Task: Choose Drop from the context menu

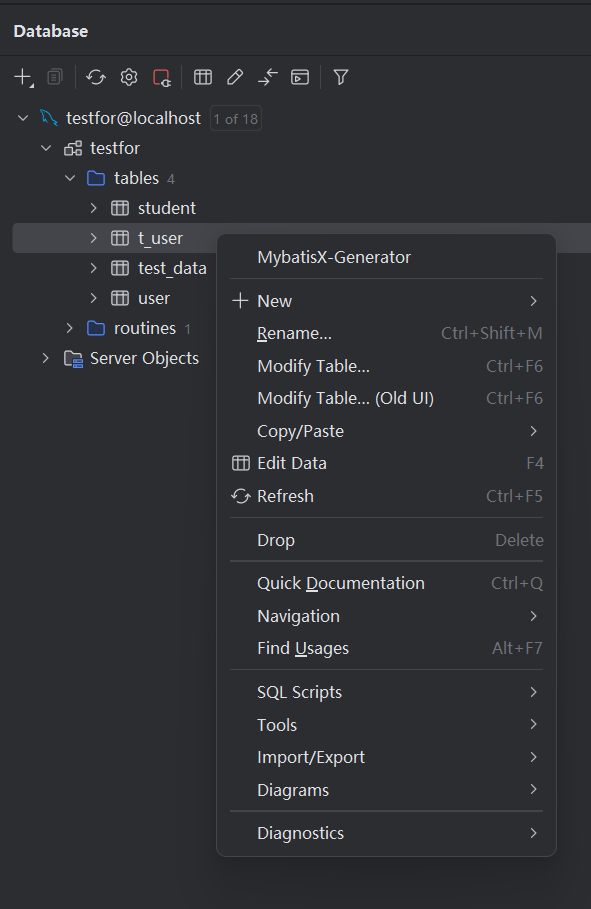Action: (x=386, y=540)
